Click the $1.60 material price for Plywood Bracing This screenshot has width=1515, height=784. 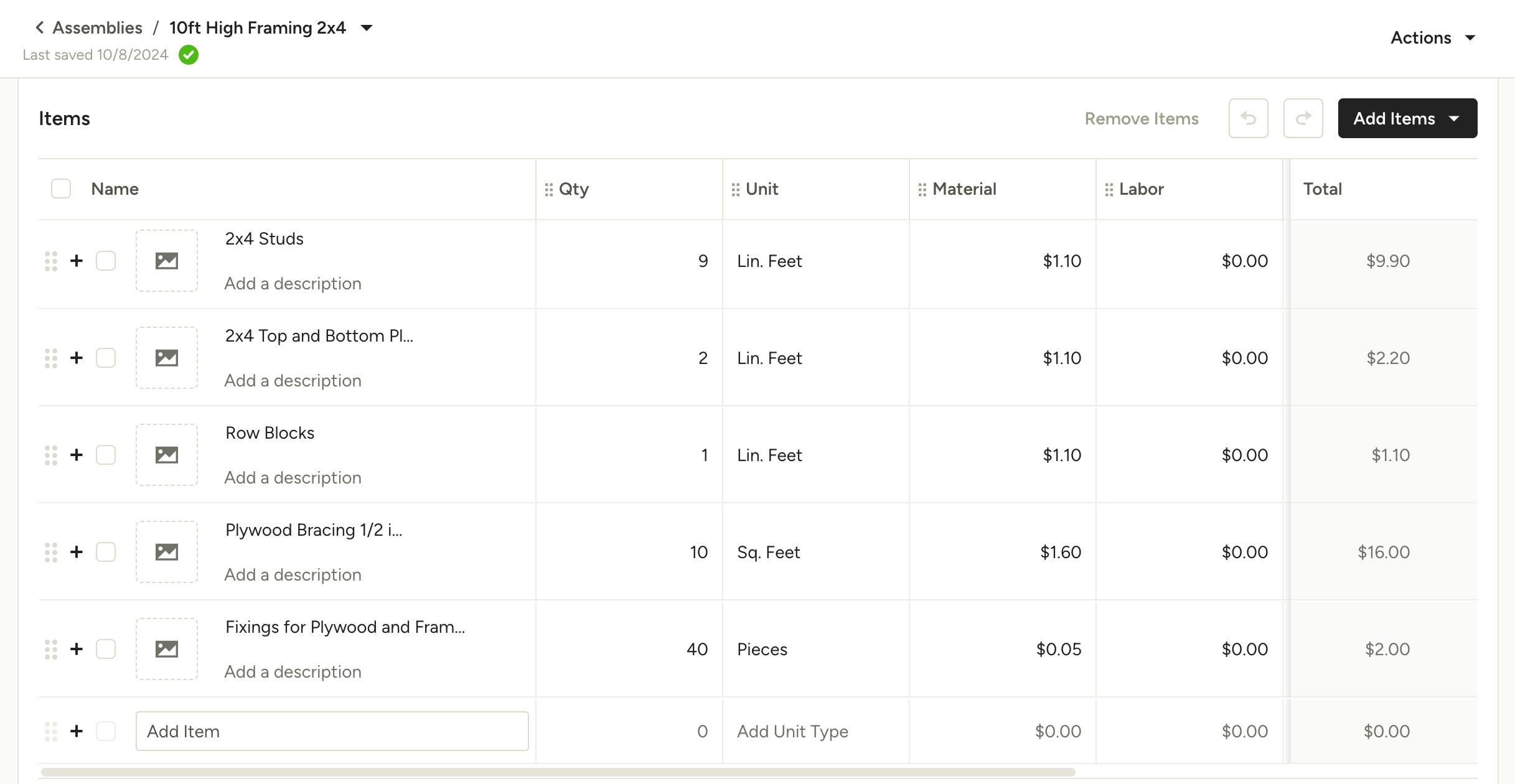[1061, 552]
